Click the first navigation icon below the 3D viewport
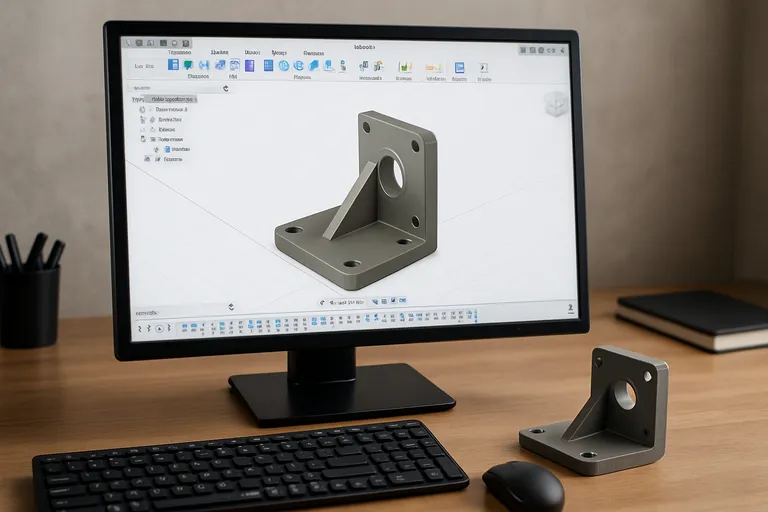Viewport: 768px width, 512px height. [323, 301]
